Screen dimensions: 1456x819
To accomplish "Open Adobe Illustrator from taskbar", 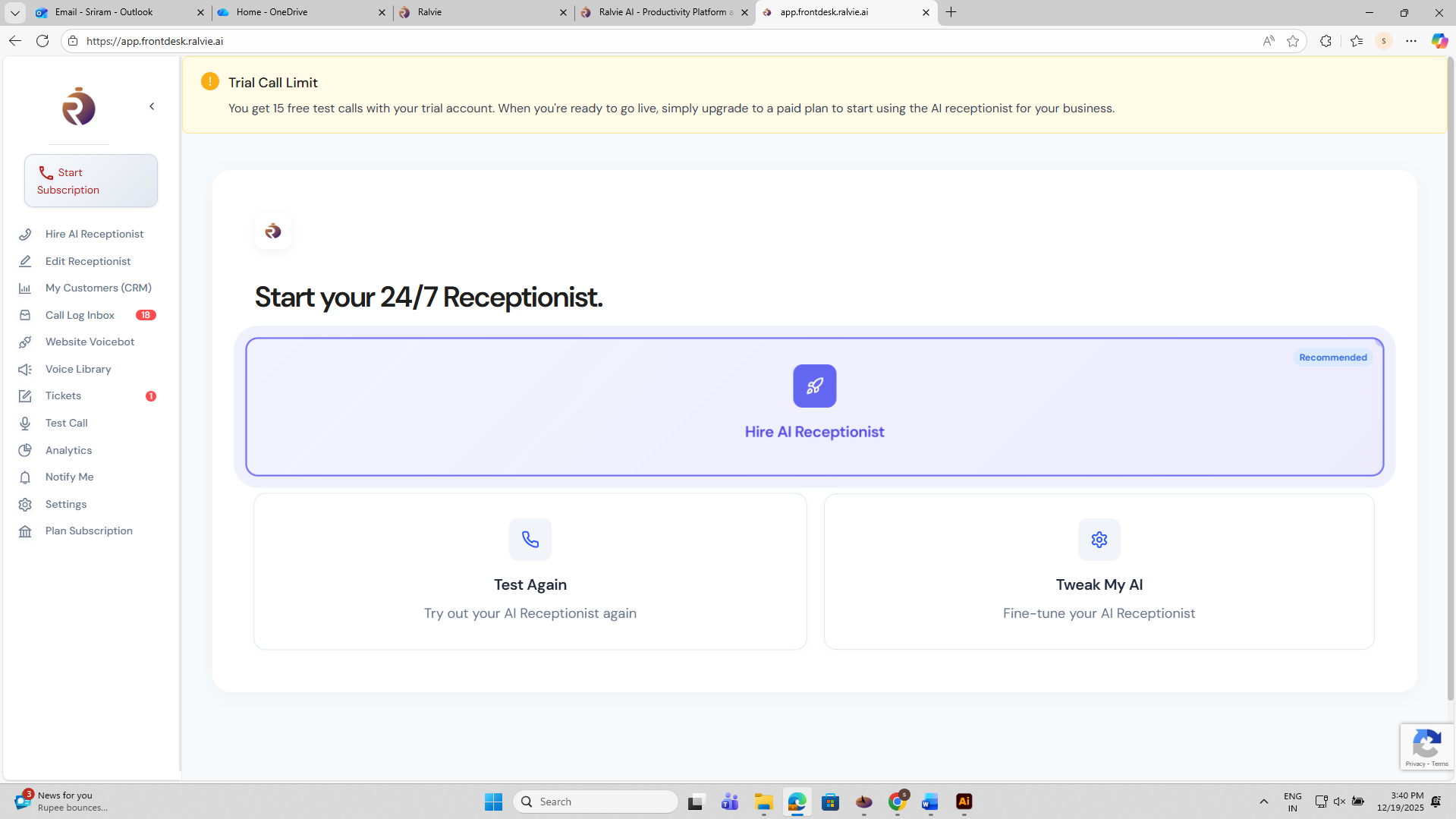I will (x=964, y=802).
